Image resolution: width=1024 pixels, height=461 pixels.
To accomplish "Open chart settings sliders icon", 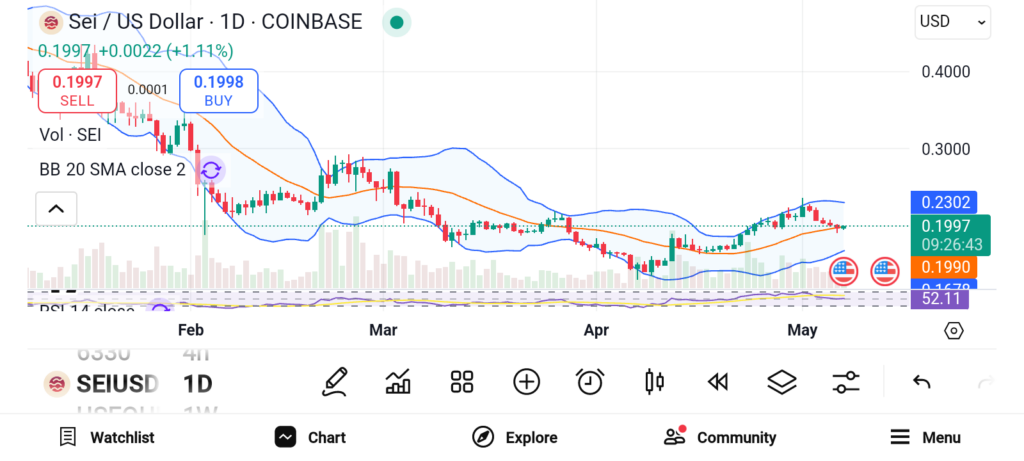I will click(846, 381).
